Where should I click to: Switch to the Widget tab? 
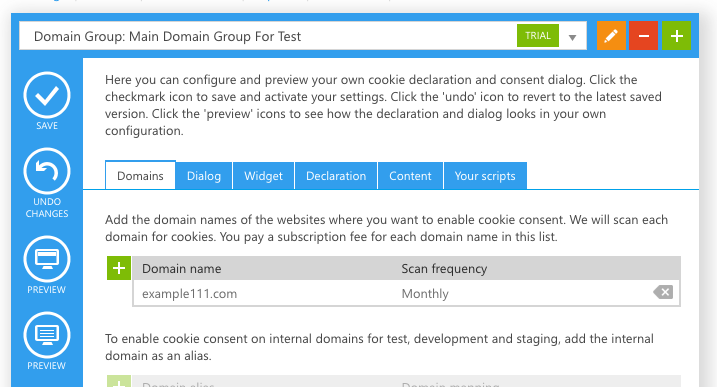[263, 176]
